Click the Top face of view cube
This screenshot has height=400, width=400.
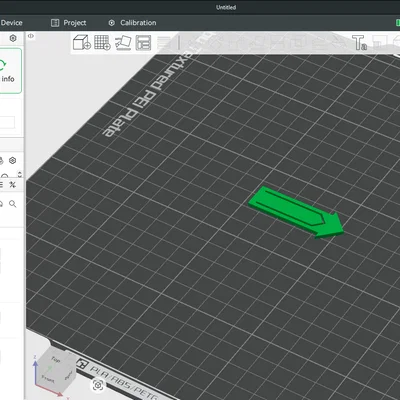point(55,360)
